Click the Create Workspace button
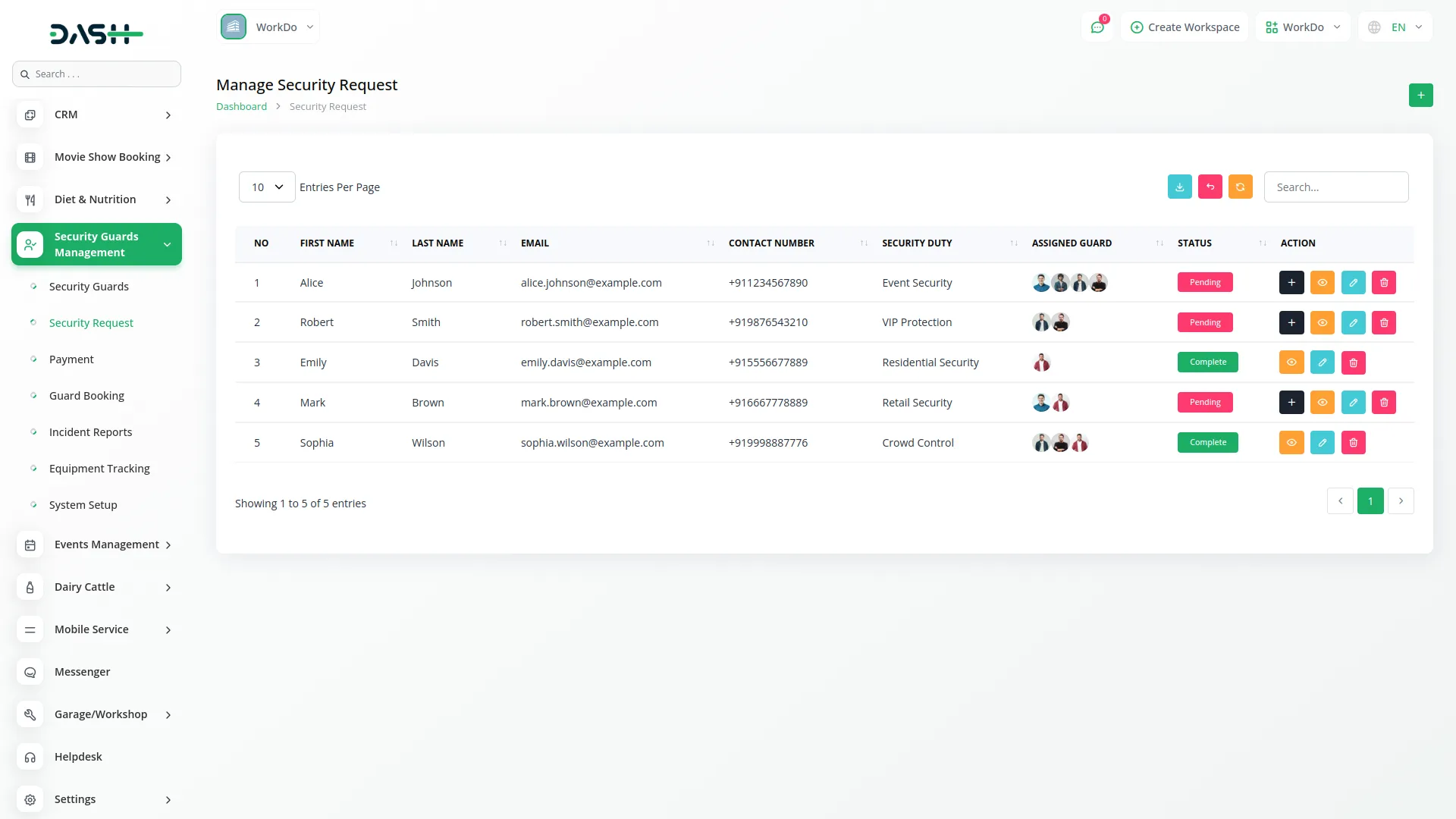Viewport: 1456px width, 819px height. coord(1185,27)
